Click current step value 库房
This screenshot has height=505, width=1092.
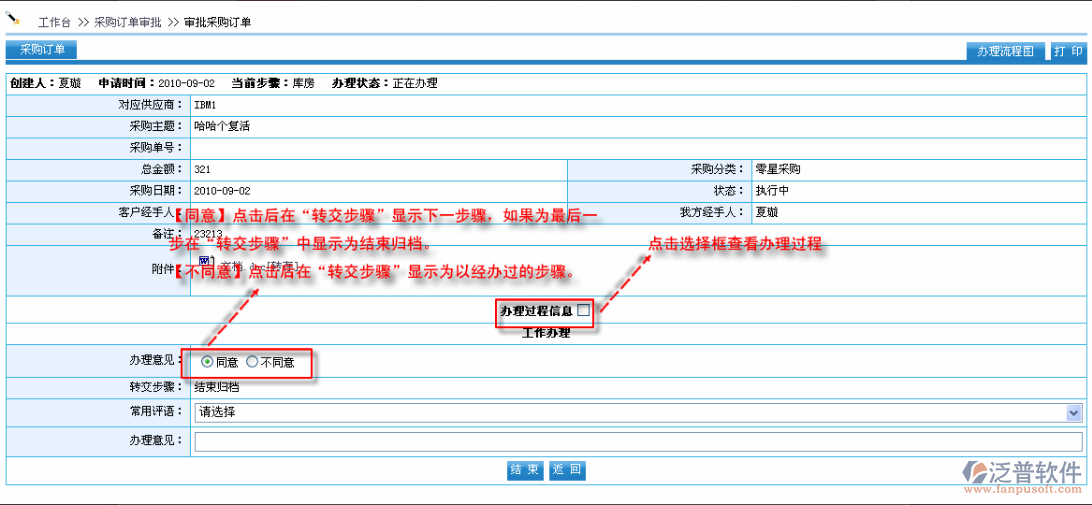tap(304, 83)
